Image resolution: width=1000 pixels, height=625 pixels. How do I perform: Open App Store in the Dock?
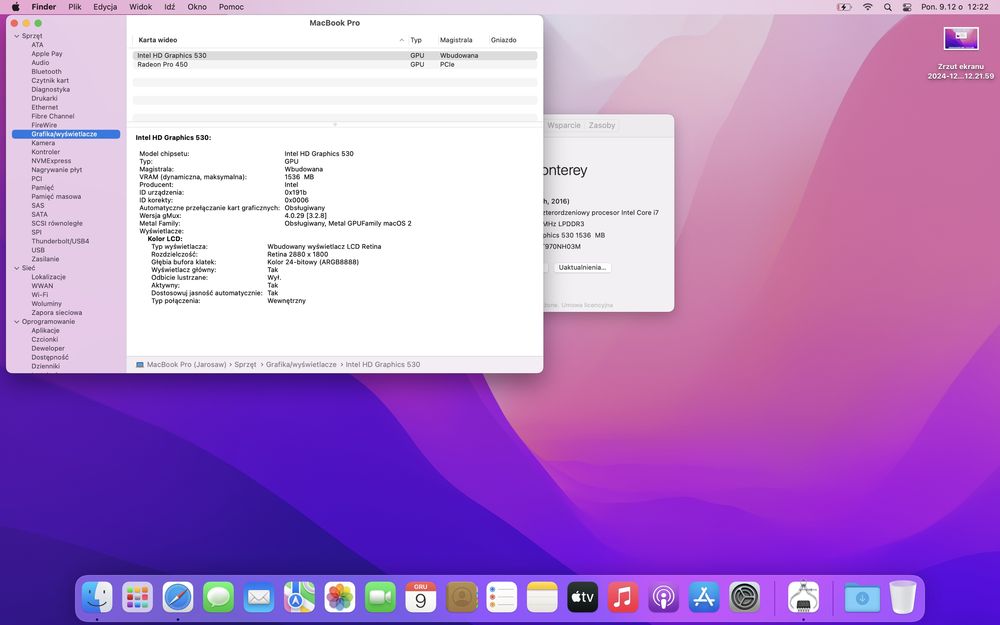(704, 598)
